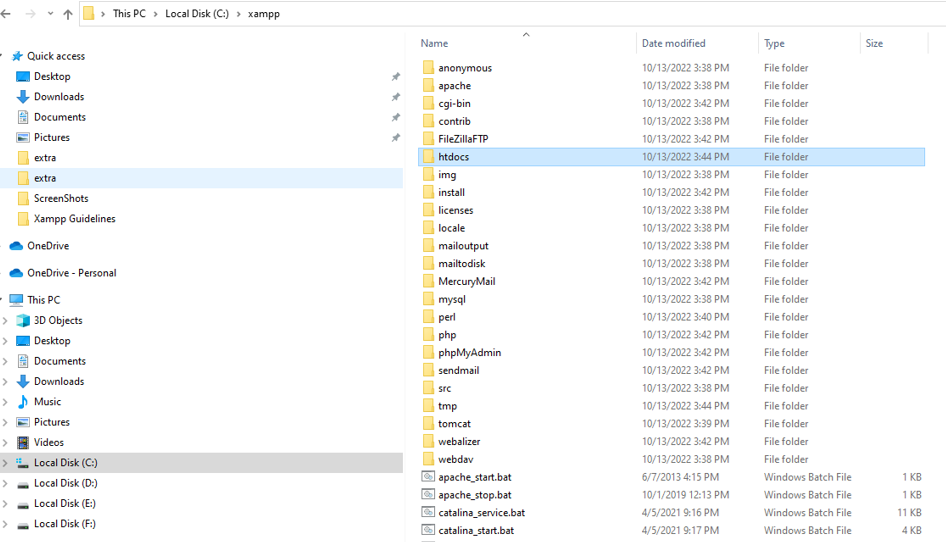The width and height of the screenshot is (946, 542).
Task: Click the pin icon next to Pictures
Action: click(x=396, y=138)
